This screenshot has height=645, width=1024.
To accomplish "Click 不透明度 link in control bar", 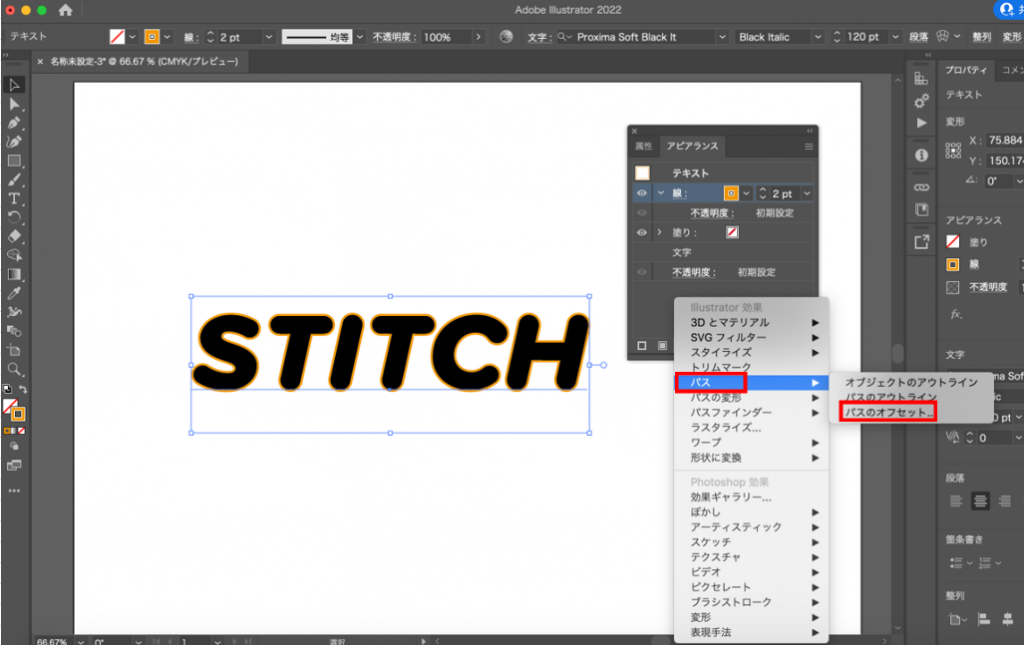I will (x=394, y=37).
